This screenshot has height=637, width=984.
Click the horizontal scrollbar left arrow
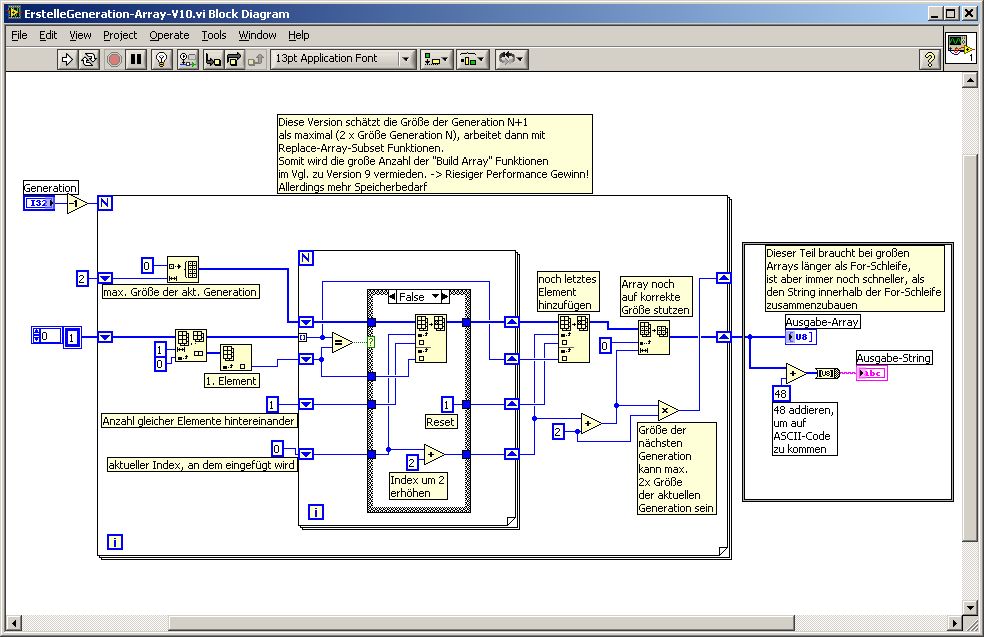click(x=14, y=623)
